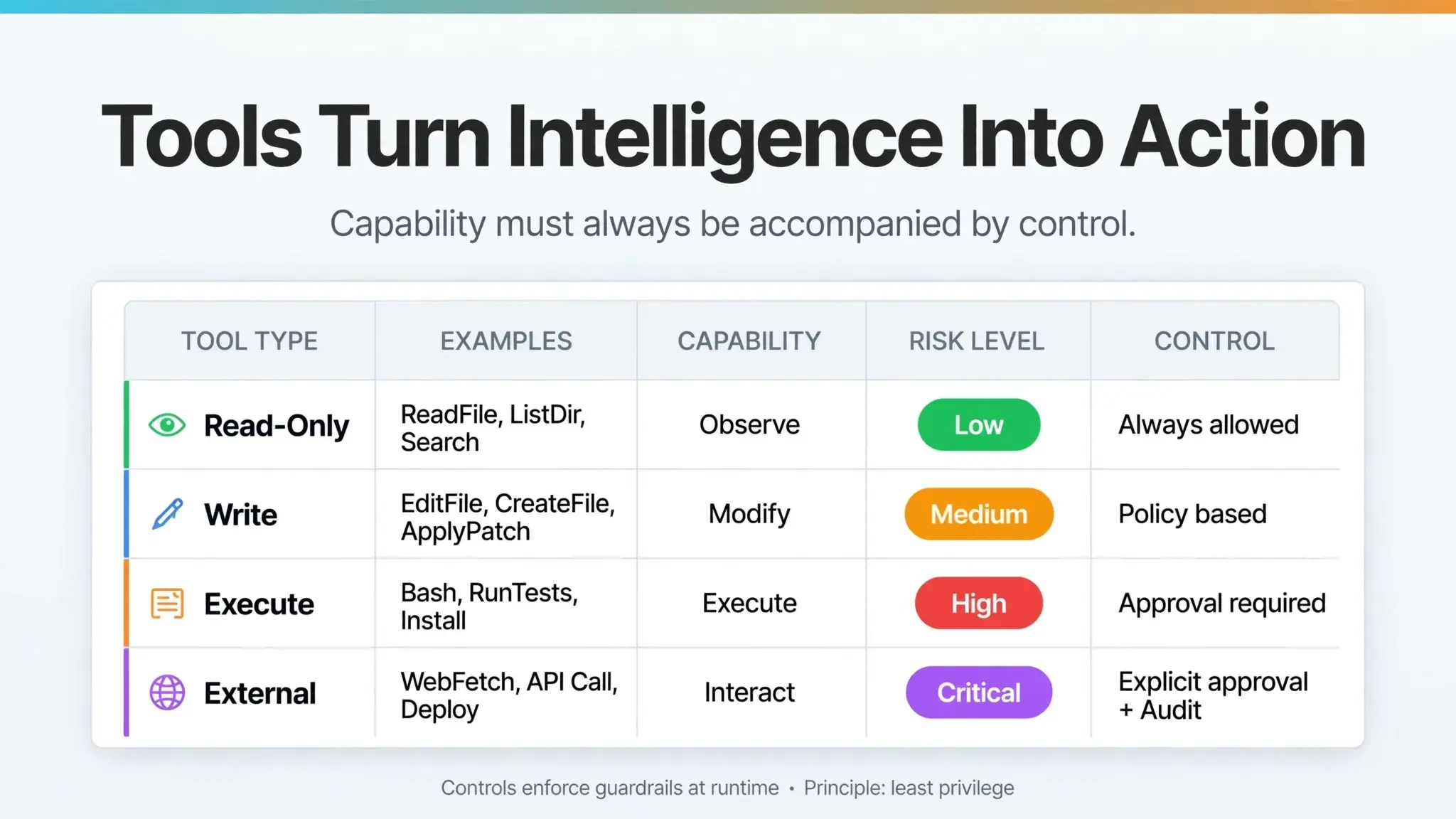Click the Tools Turn Intelligence Into Action title

point(733,137)
